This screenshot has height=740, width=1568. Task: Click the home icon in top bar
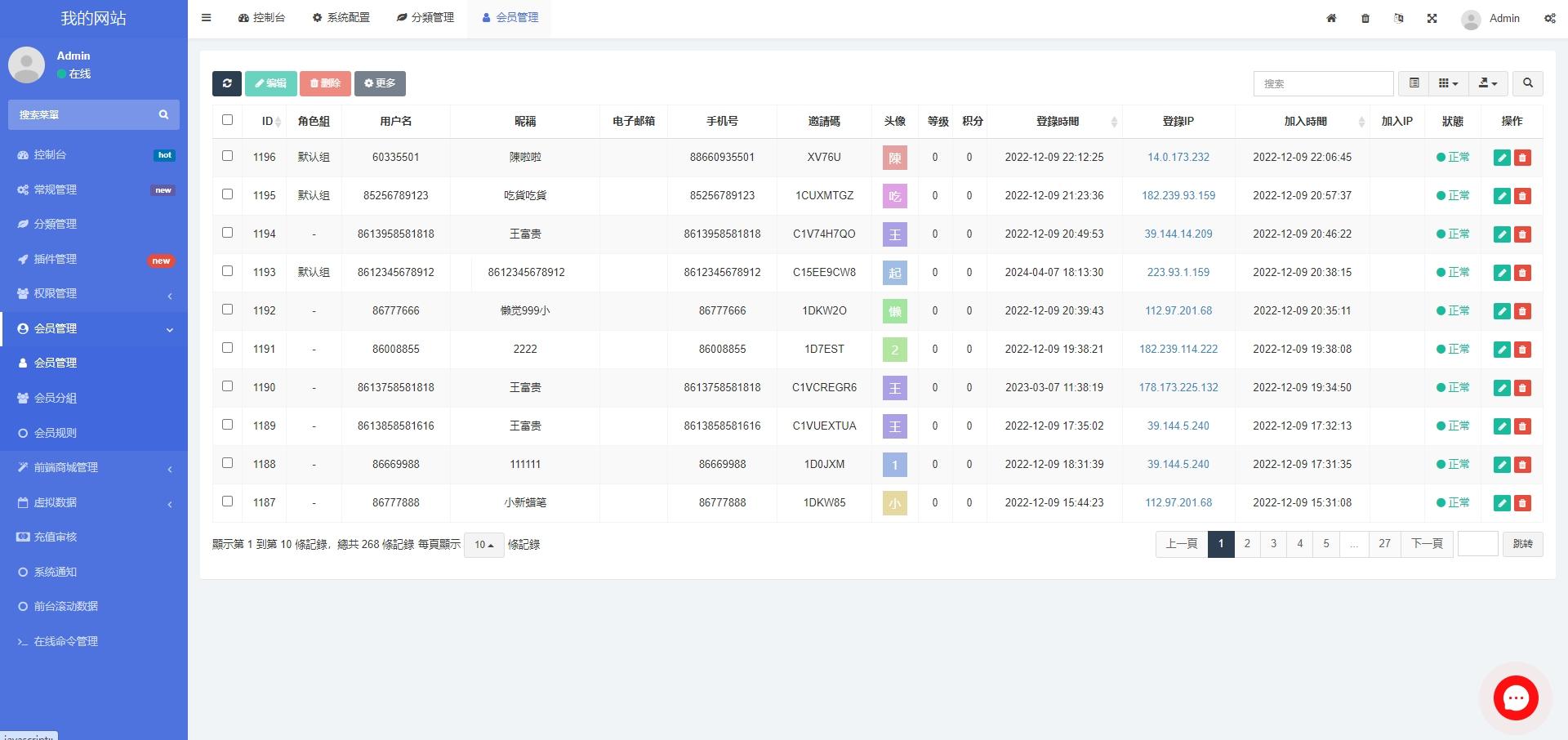coord(1331,18)
